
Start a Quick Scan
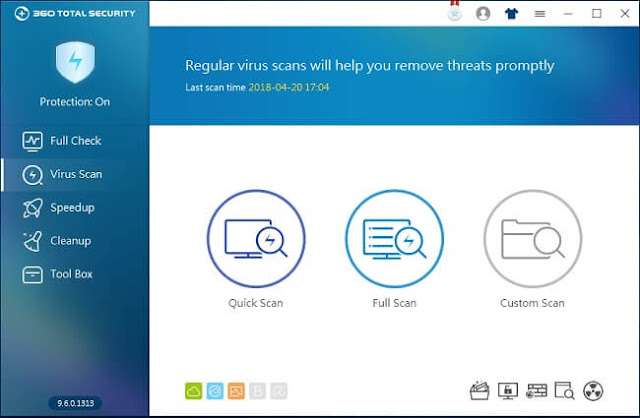(x=256, y=238)
